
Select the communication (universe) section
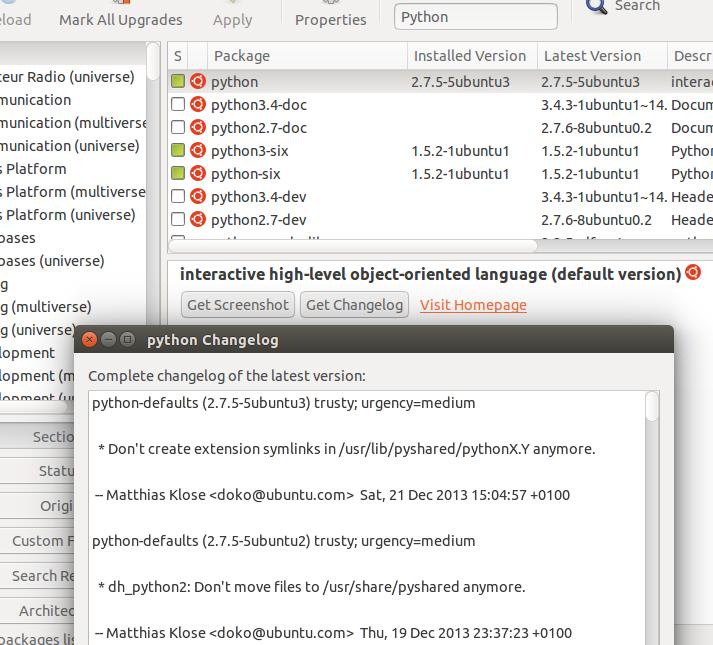click(x=70, y=146)
